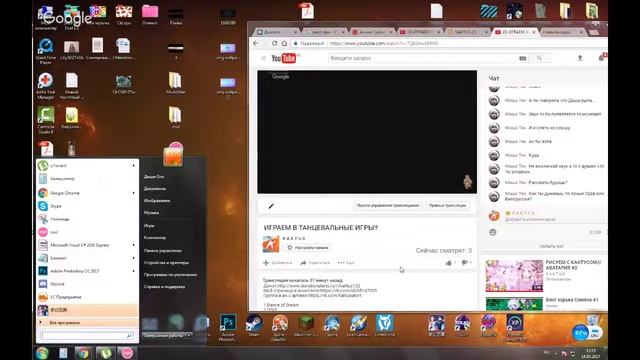Screen dimensions: 640x360
Task: Open Photoshop shortcut on the desktop
Action: click(228, 327)
